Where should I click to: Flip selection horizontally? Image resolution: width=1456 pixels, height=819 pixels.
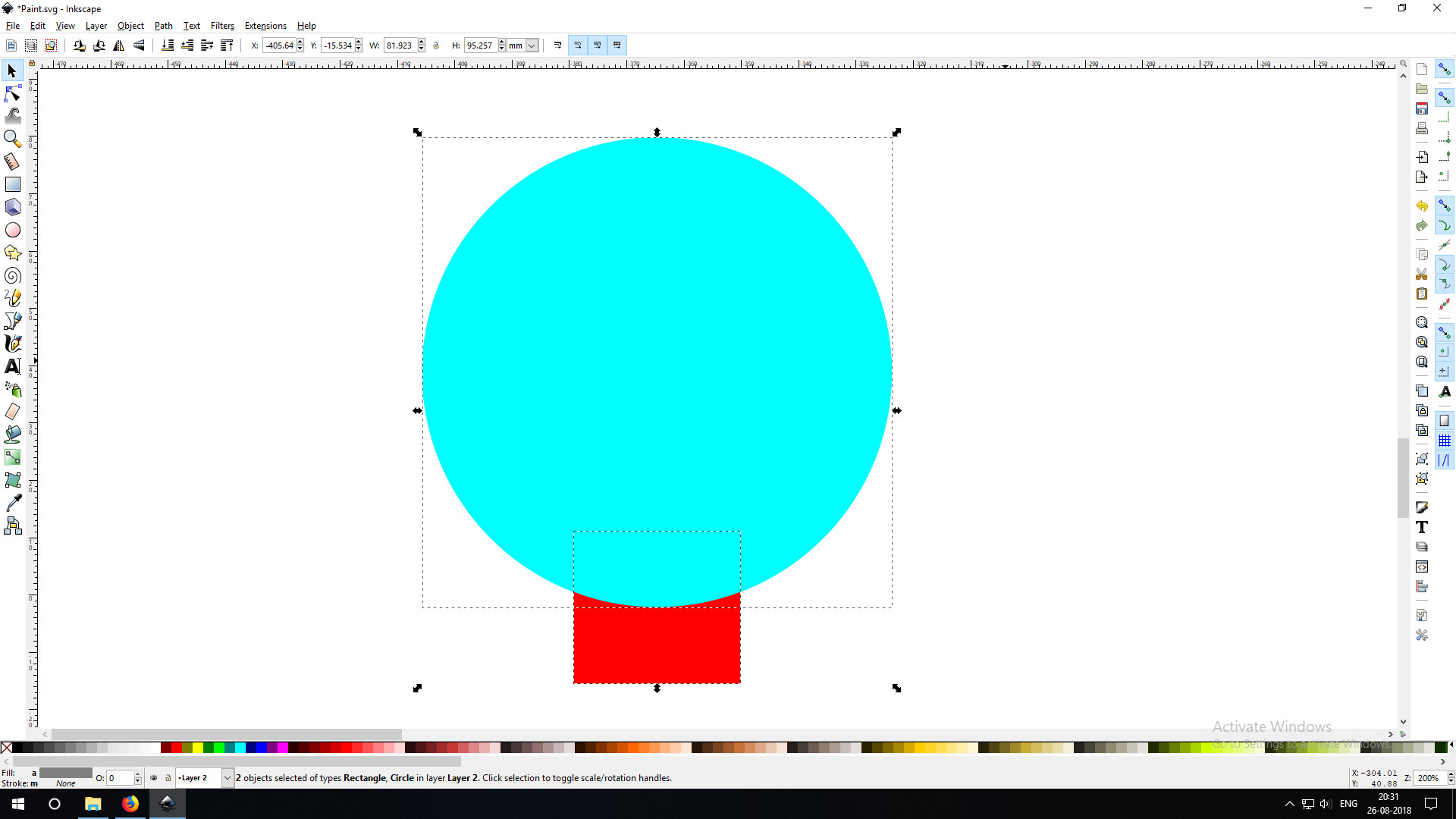pos(119,45)
